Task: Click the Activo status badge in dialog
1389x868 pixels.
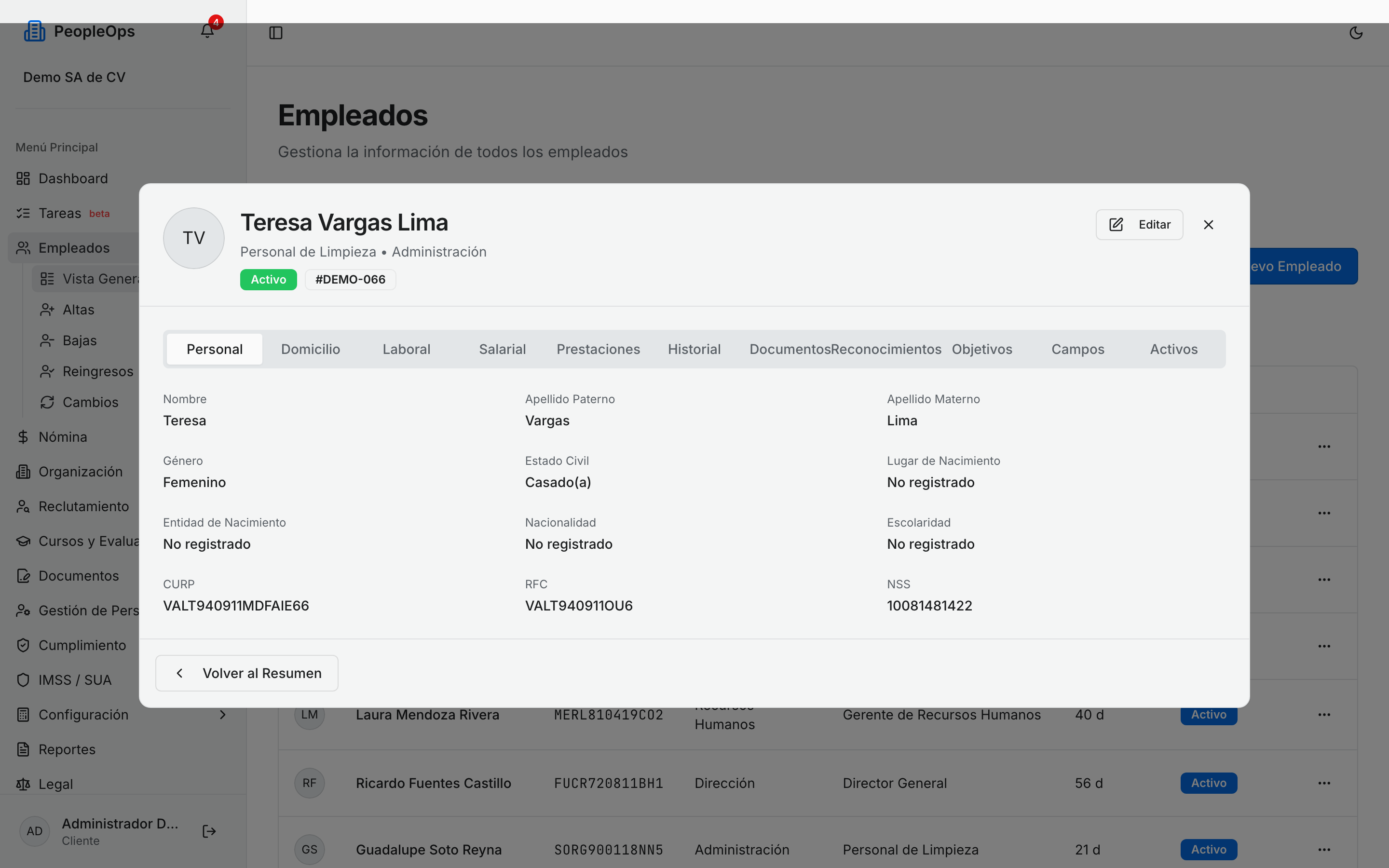Action: (x=268, y=280)
